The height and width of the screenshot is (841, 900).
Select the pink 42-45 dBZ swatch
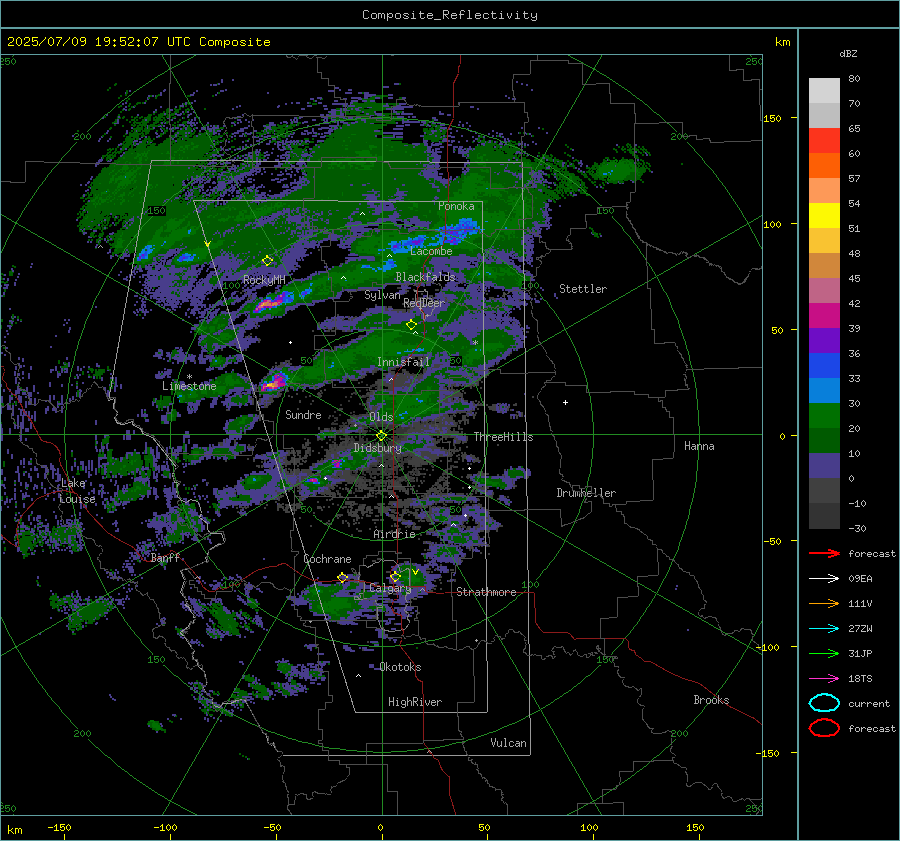(x=824, y=291)
